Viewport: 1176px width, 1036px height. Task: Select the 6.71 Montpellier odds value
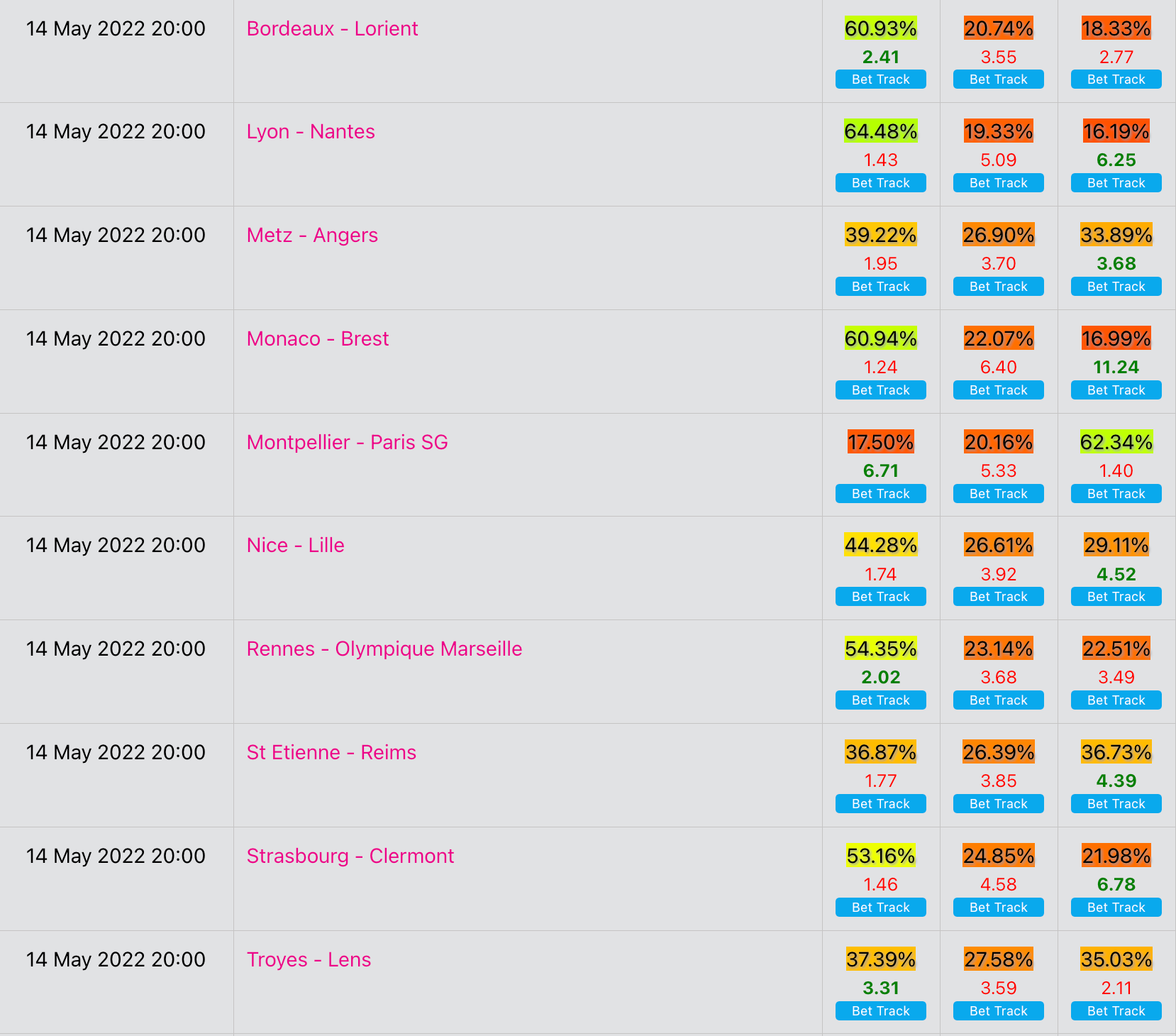click(881, 470)
